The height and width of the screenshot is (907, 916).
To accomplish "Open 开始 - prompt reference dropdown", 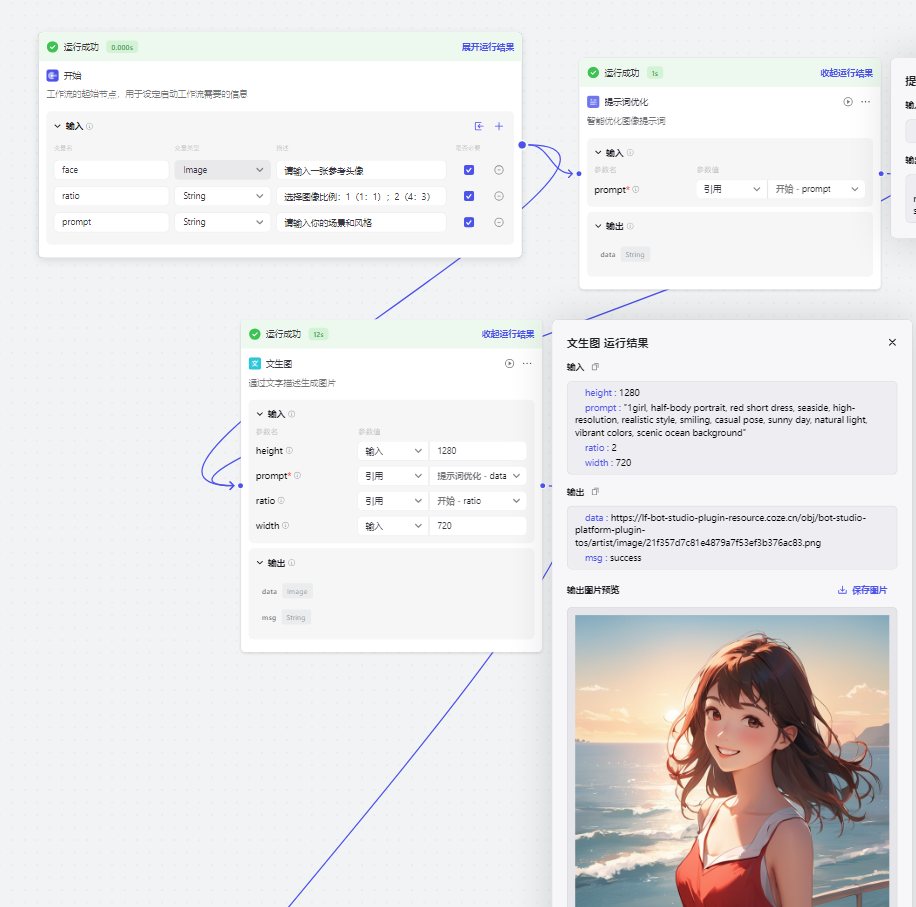I will click(x=816, y=189).
